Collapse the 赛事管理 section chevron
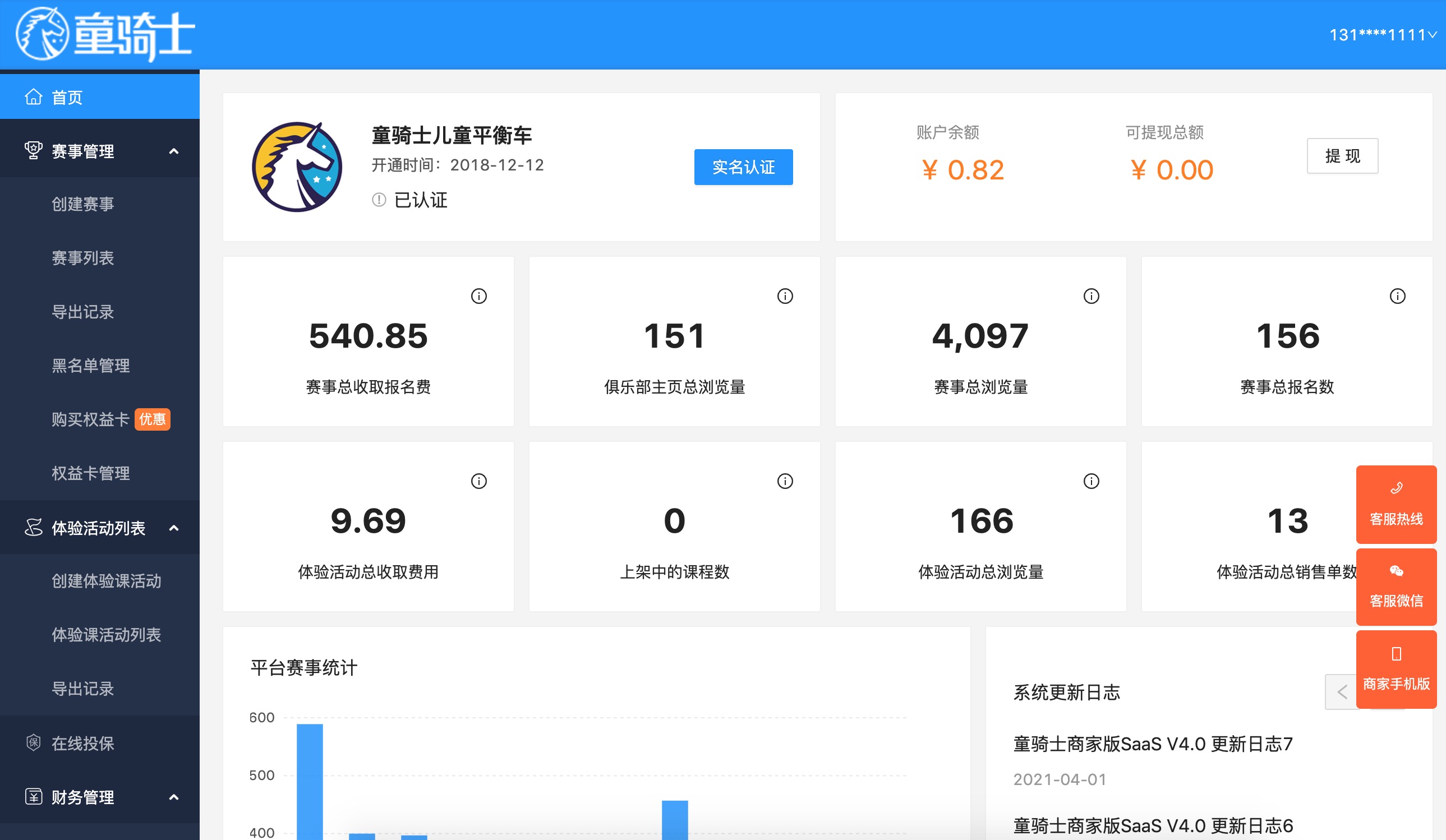 [x=174, y=151]
